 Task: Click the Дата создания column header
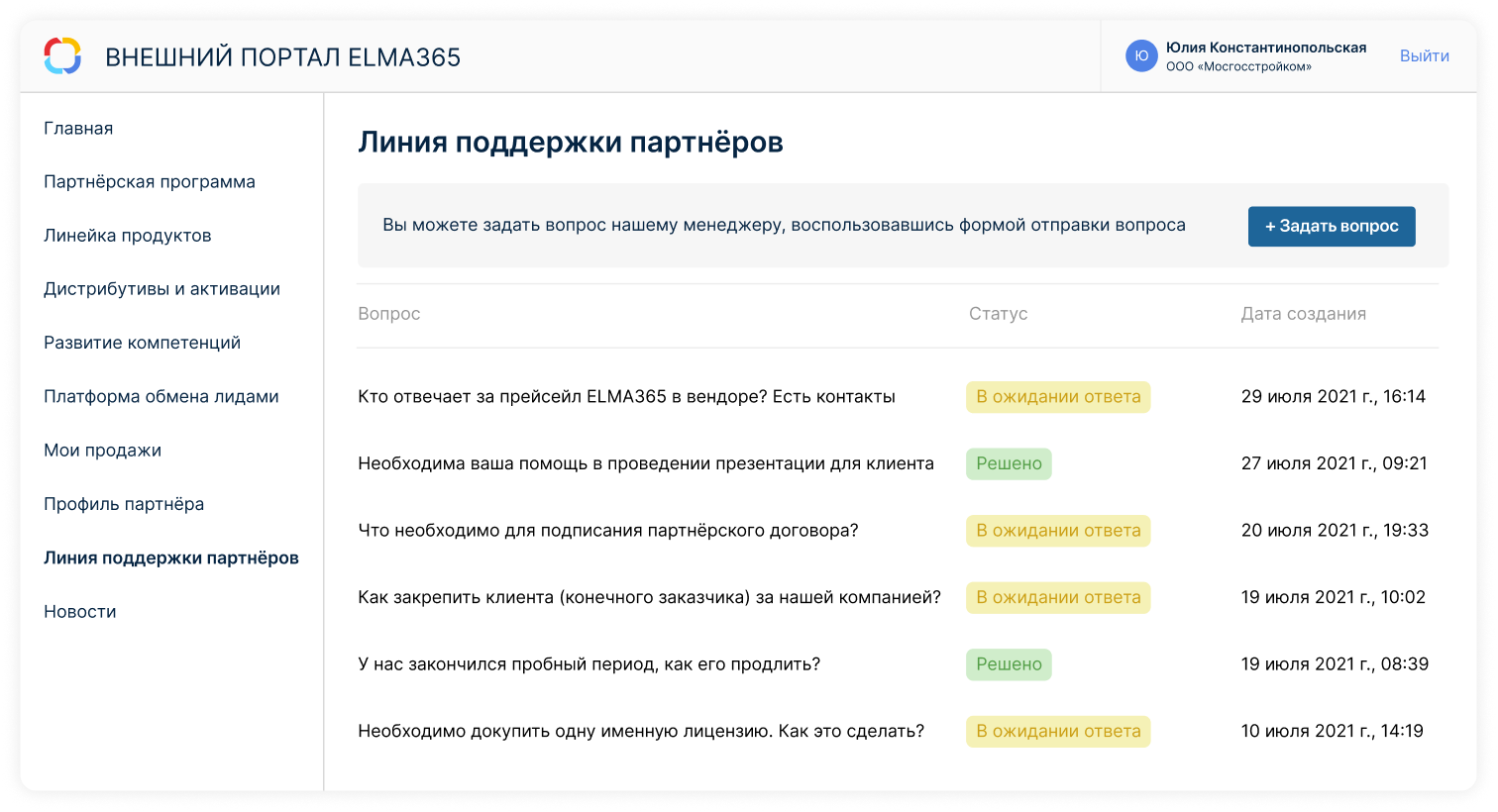1303,314
